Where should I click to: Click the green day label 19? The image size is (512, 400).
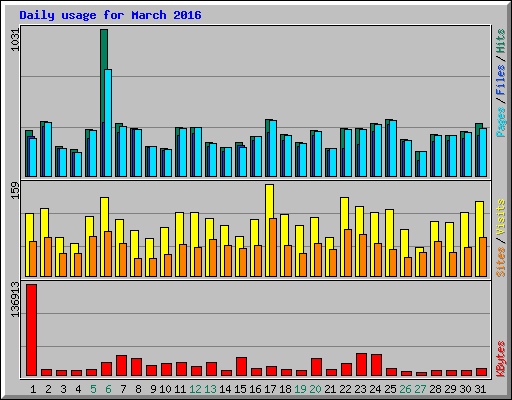click(x=300, y=389)
